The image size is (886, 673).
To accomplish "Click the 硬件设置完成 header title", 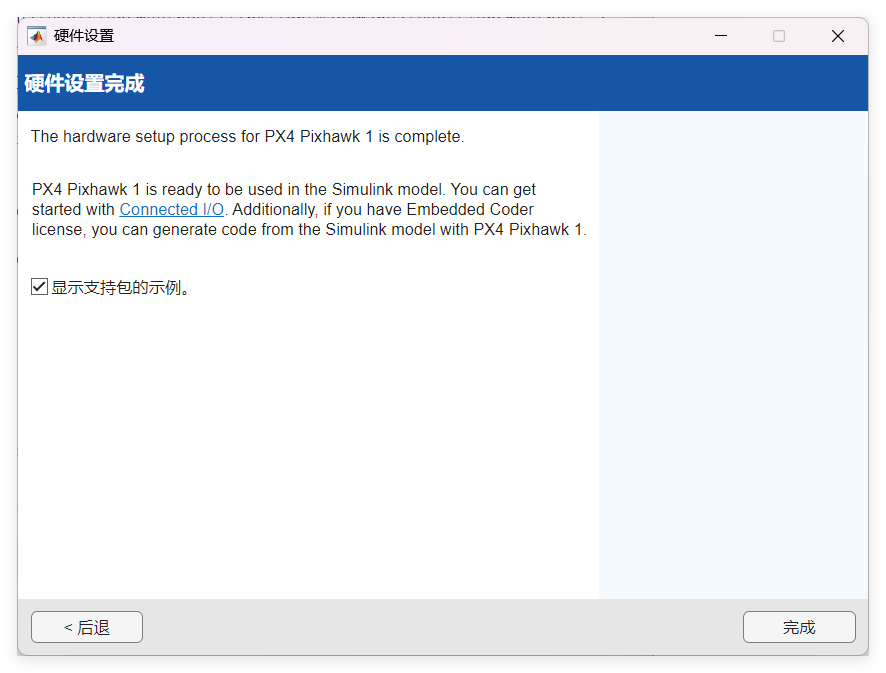I will pyautogui.click(x=84, y=83).
